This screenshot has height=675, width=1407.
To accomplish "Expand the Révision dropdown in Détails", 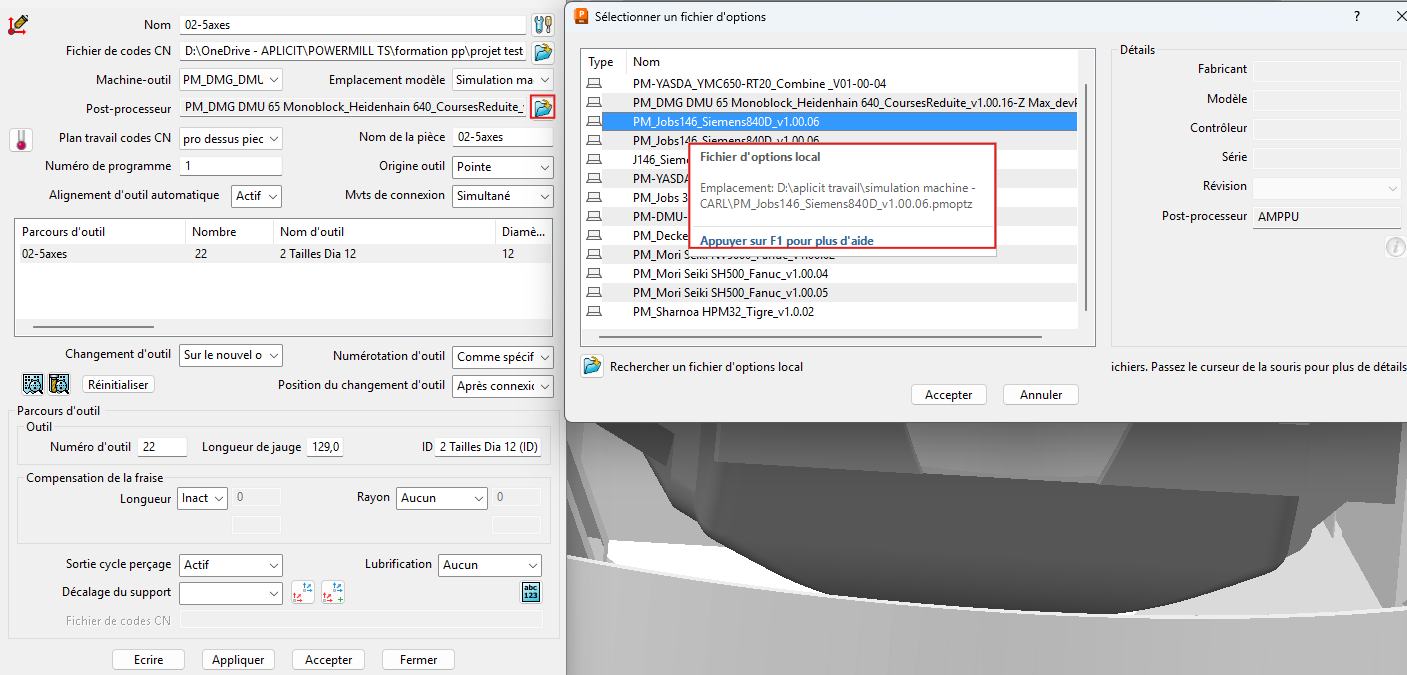I will pos(1326,187).
